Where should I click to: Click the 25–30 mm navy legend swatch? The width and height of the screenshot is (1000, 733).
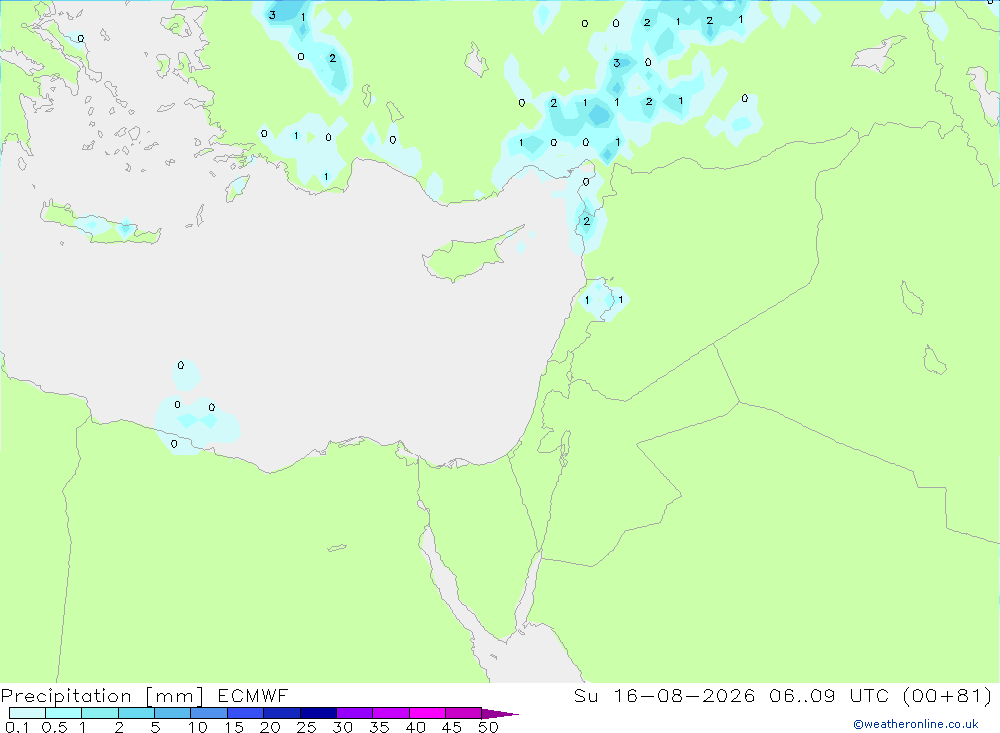click(x=318, y=713)
